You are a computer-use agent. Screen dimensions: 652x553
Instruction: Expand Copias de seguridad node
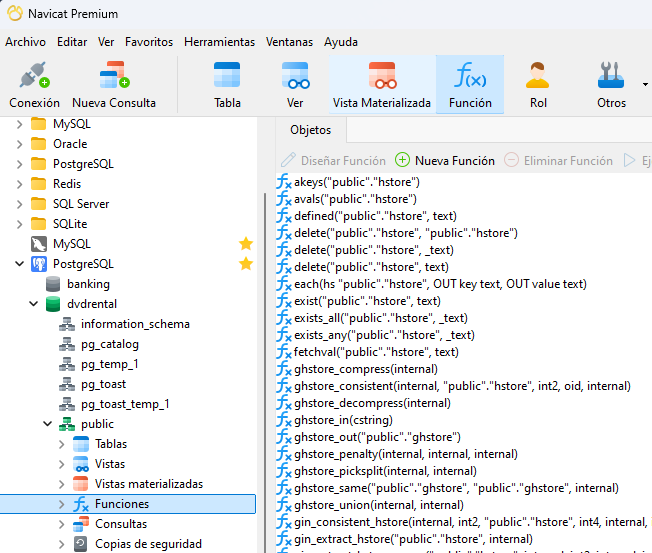(x=62, y=544)
